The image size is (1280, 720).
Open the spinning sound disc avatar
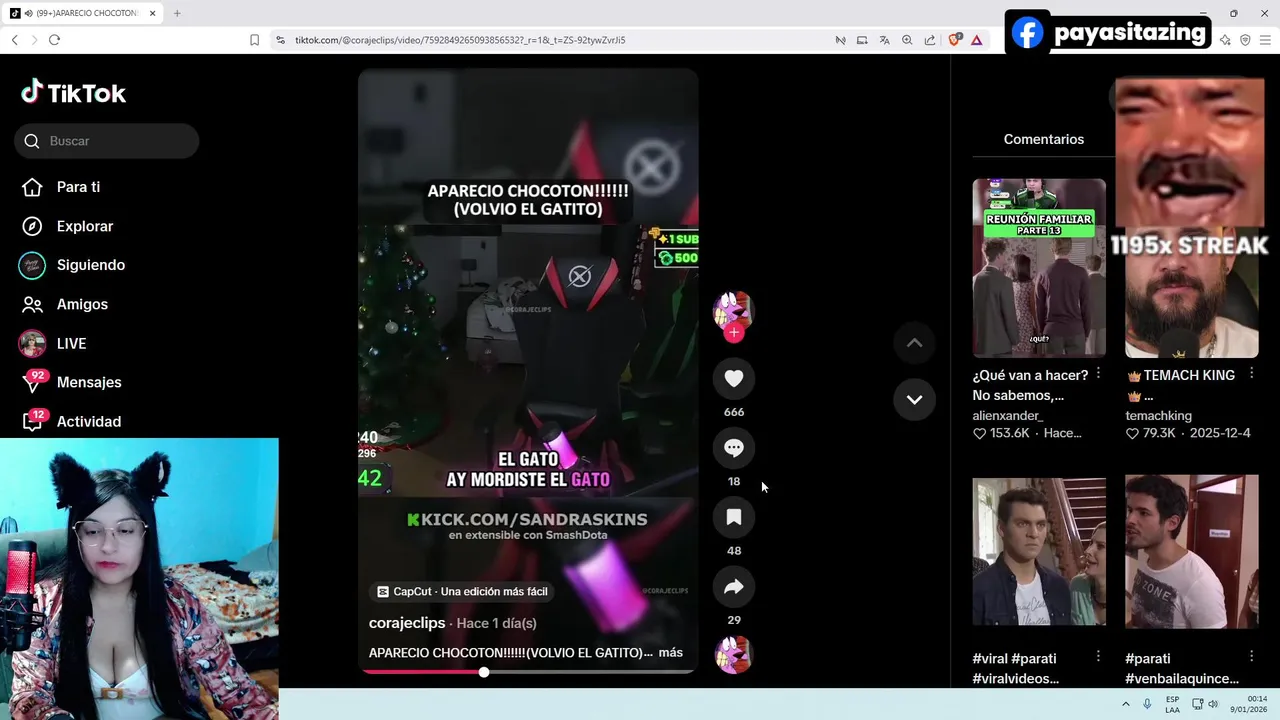coord(734,655)
